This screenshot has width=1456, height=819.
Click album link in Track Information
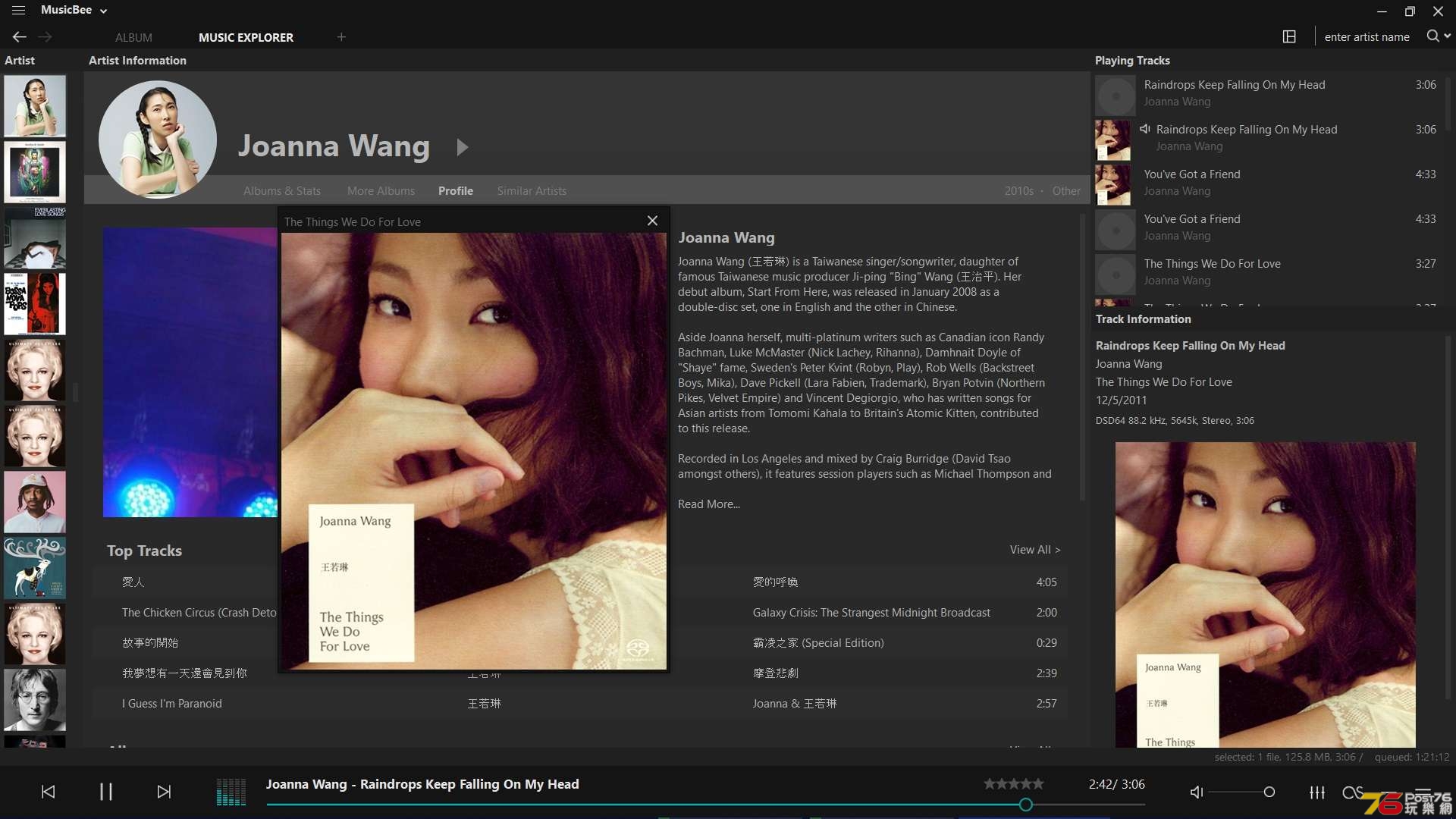pyautogui.click(x=1163, y=382)
